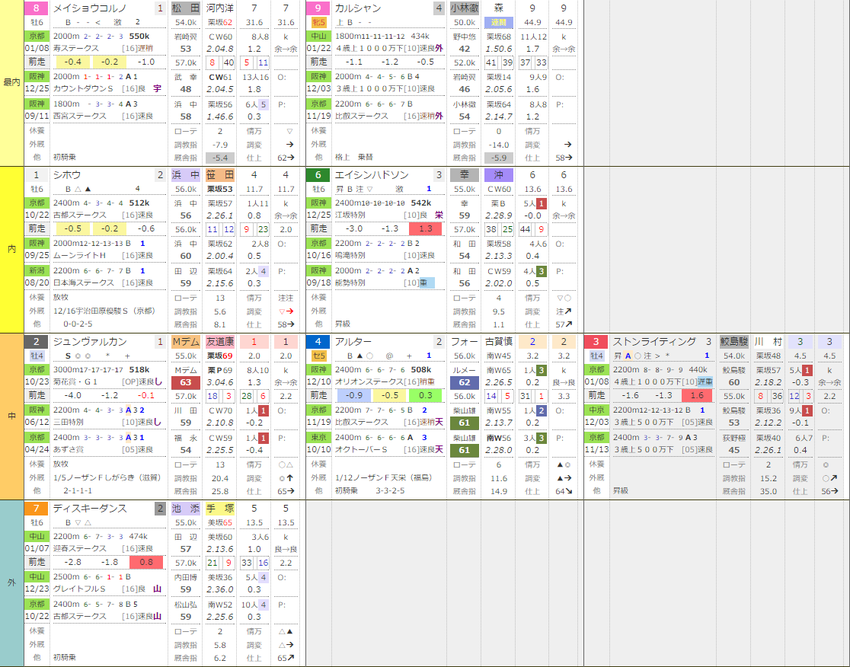Viewport: 850px width, 667px height.
Task: Click body weight 518k
Action: click(139, 370)
